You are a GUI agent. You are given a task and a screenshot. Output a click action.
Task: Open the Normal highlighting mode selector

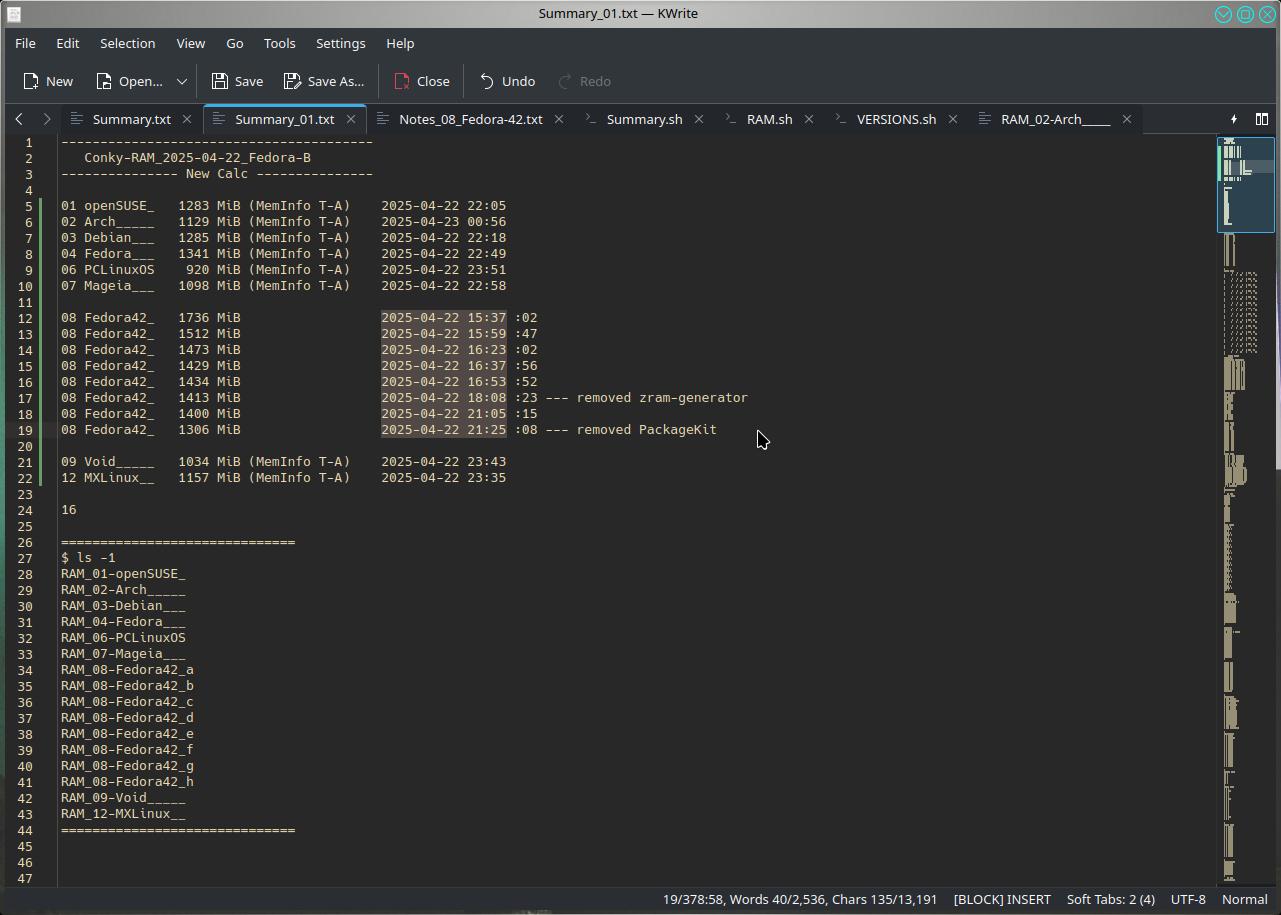tap(1244, 899)
